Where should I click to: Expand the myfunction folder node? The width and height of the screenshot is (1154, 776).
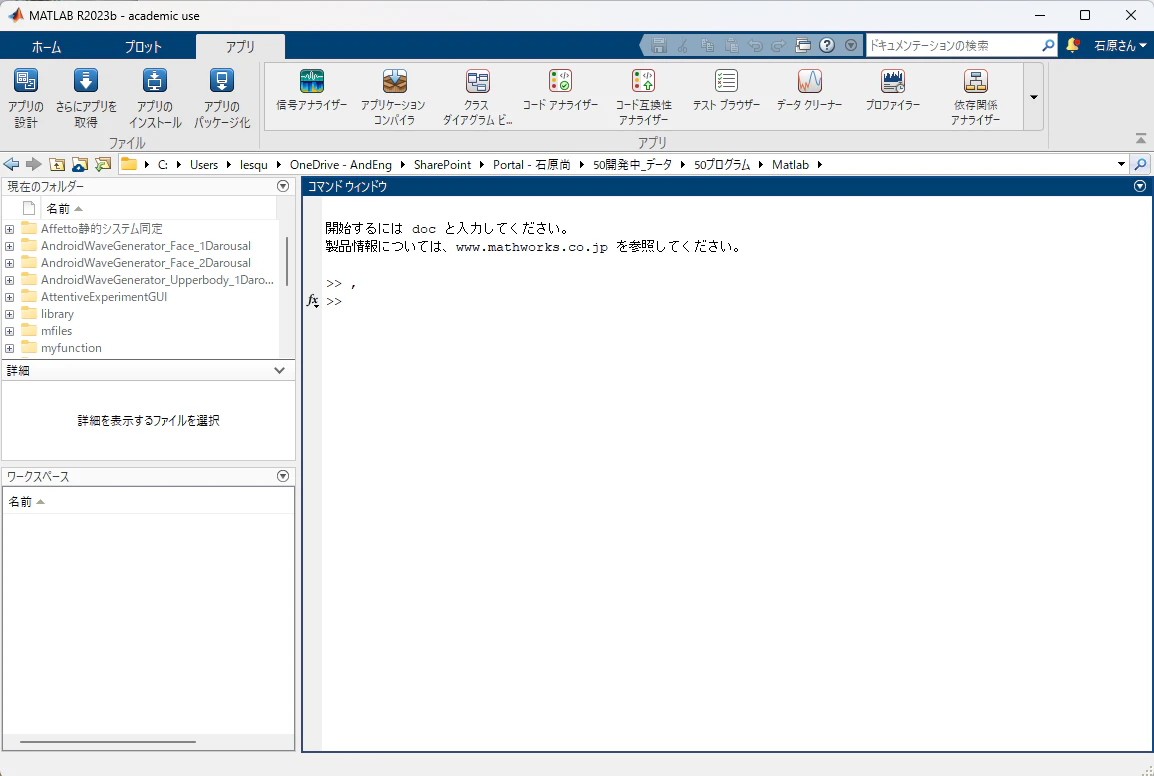click(x=10, y=348)
